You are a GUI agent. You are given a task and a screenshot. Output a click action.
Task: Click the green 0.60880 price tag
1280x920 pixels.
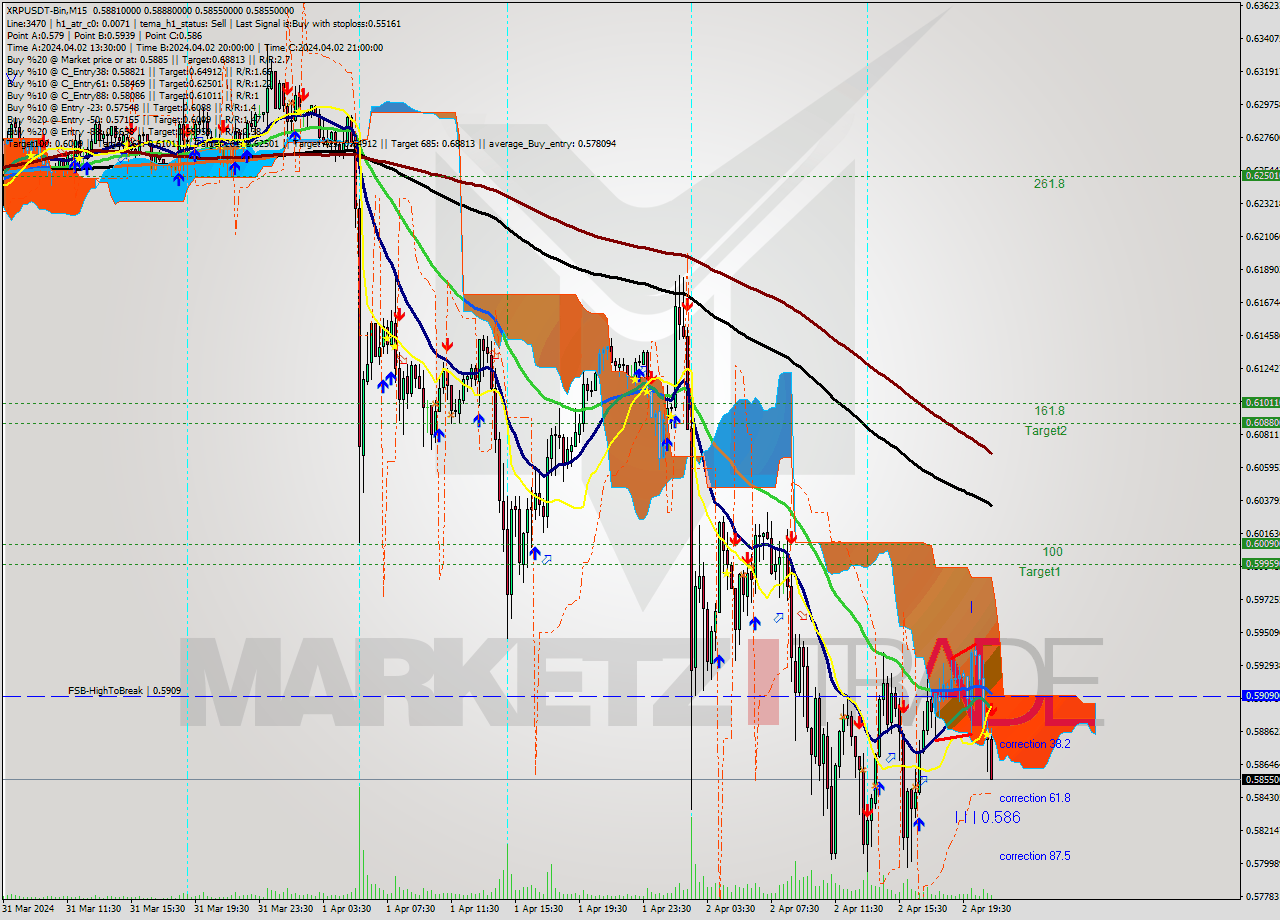coord(1260,422)
